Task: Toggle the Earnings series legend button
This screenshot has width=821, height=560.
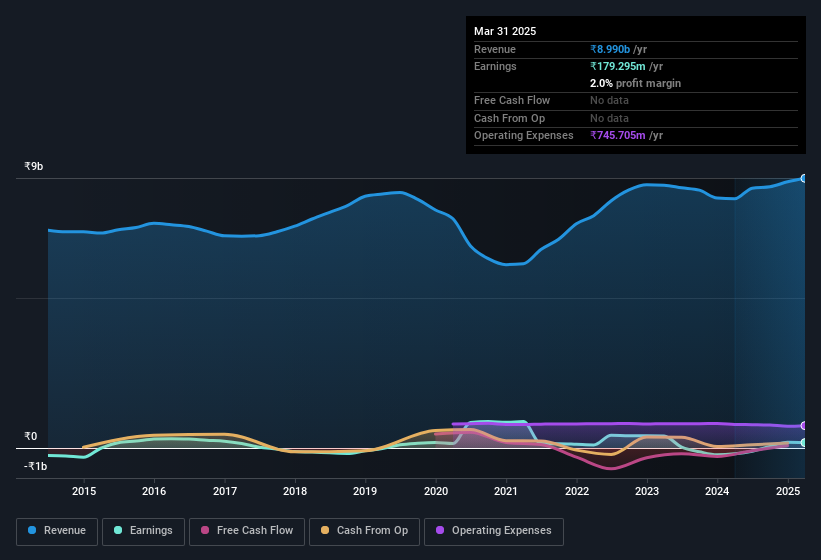Action: pos(143,531)
